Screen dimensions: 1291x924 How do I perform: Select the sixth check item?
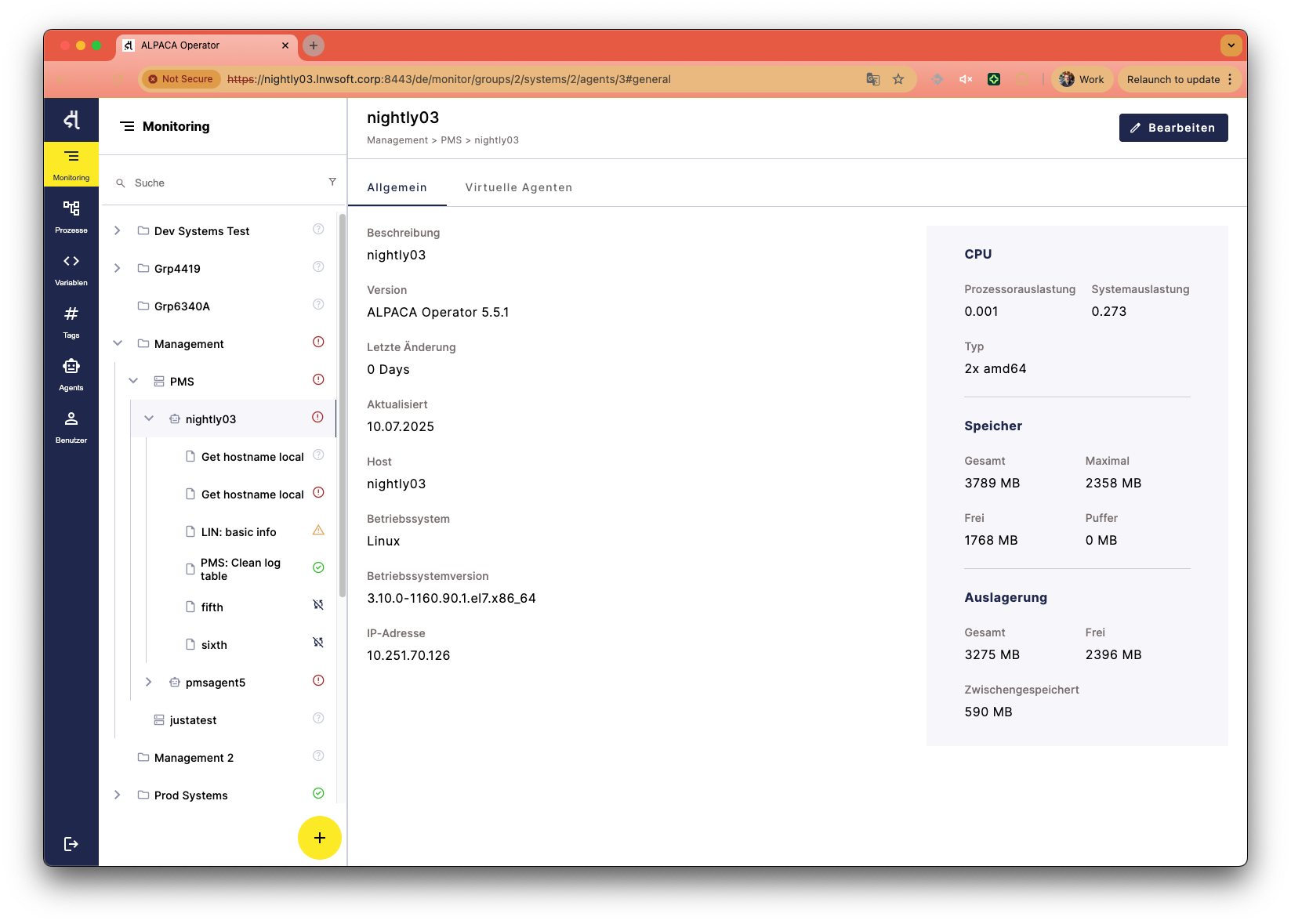tap(214, 645)
